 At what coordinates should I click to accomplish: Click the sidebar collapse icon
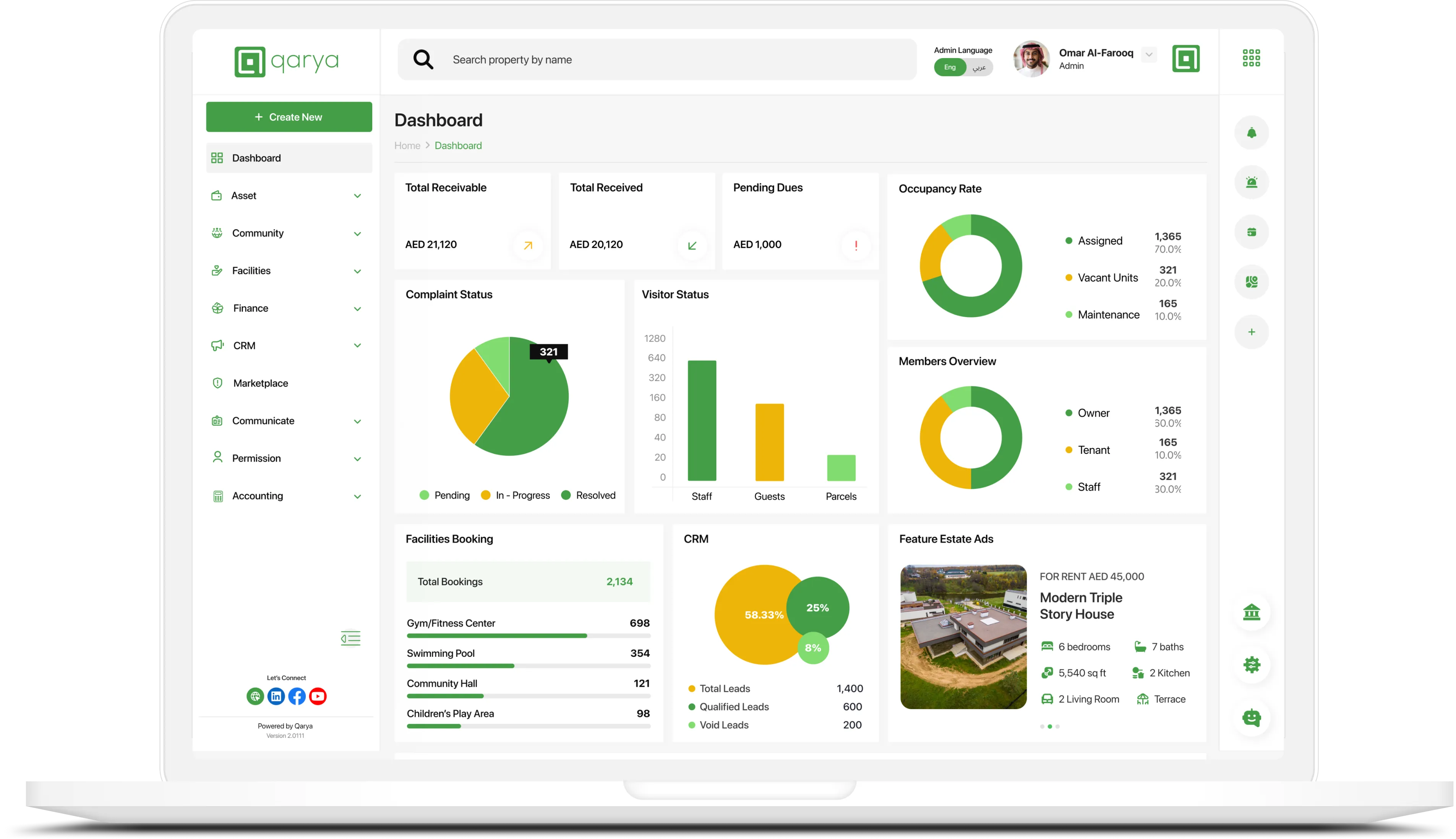[x=350, y=638]
